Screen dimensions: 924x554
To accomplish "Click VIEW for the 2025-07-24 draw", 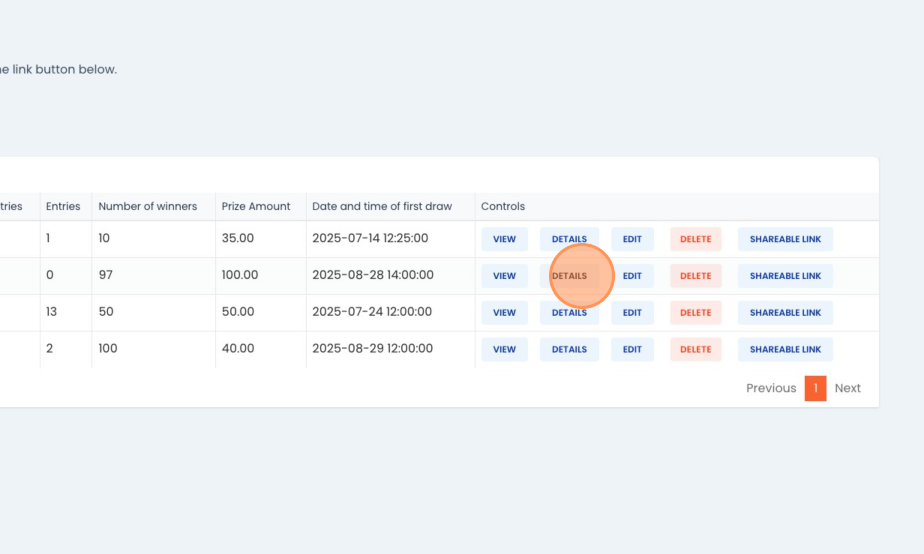I will click(504, 312).
